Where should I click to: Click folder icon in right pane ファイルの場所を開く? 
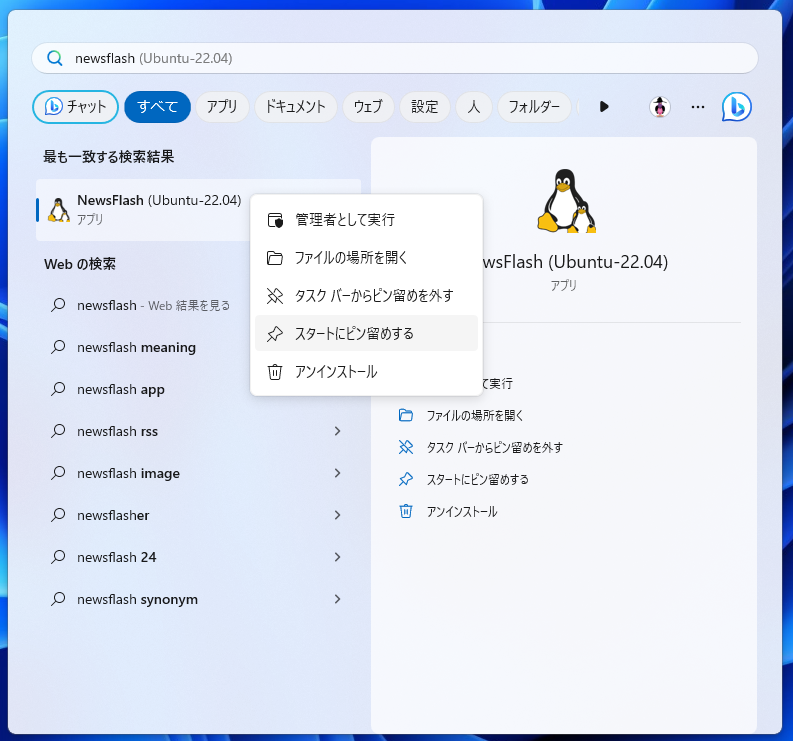pos(406,415)
